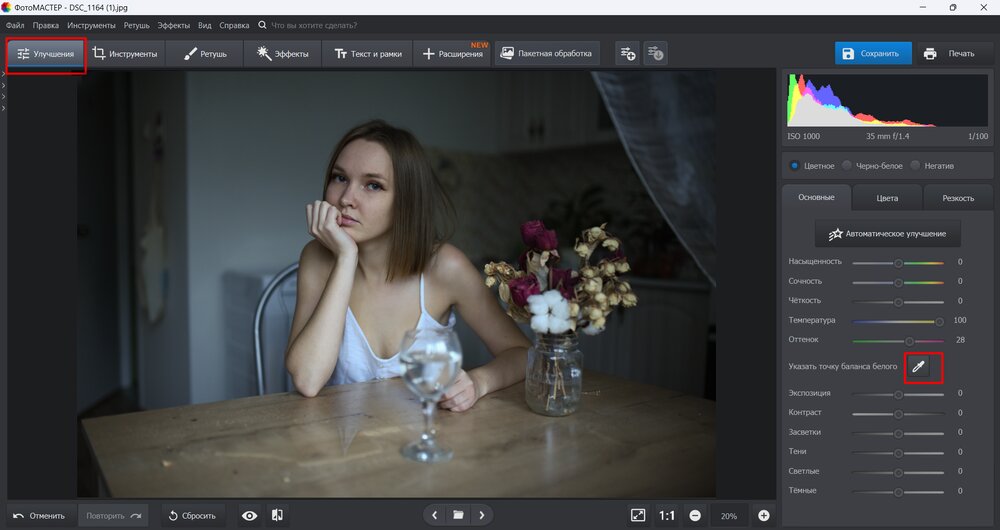Image resolution: width=1000 pixels, height=530 pixels.
Task: Switch to the Резкость tab
Action: click(x=957, y=198)
